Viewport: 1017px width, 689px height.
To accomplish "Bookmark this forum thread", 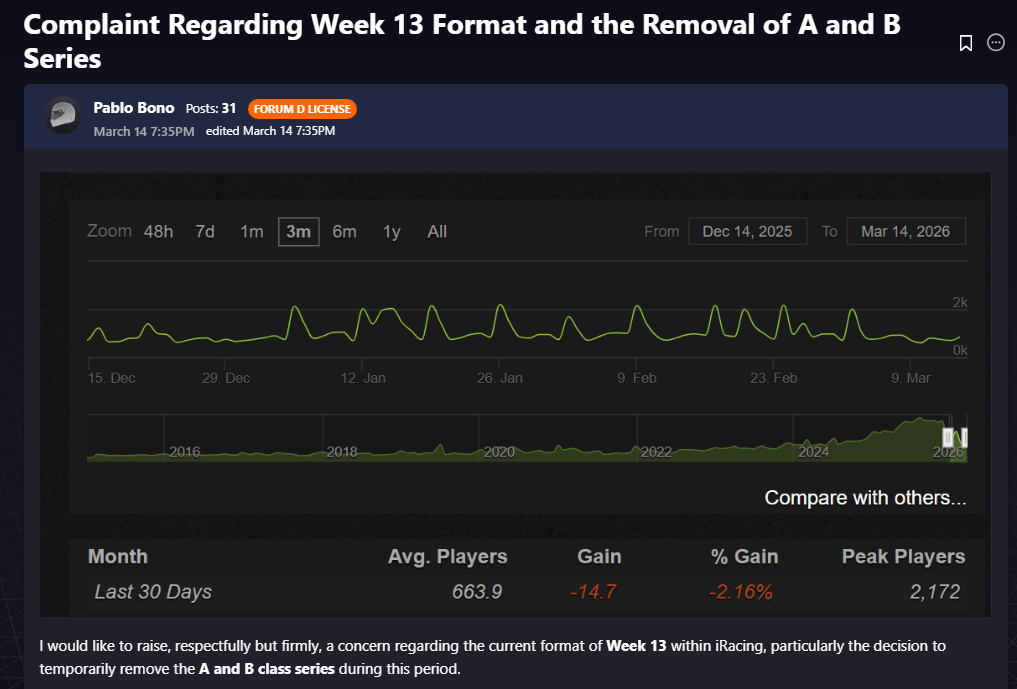I will (x=966, y=43).
